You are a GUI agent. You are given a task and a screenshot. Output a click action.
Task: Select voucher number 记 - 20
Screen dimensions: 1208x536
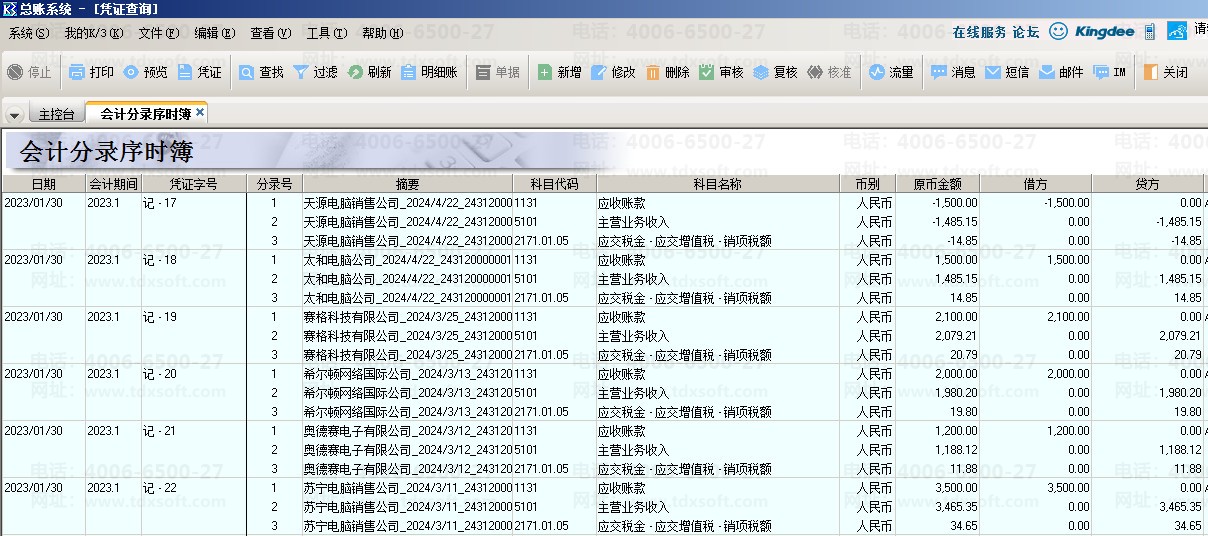pos(159,374)
